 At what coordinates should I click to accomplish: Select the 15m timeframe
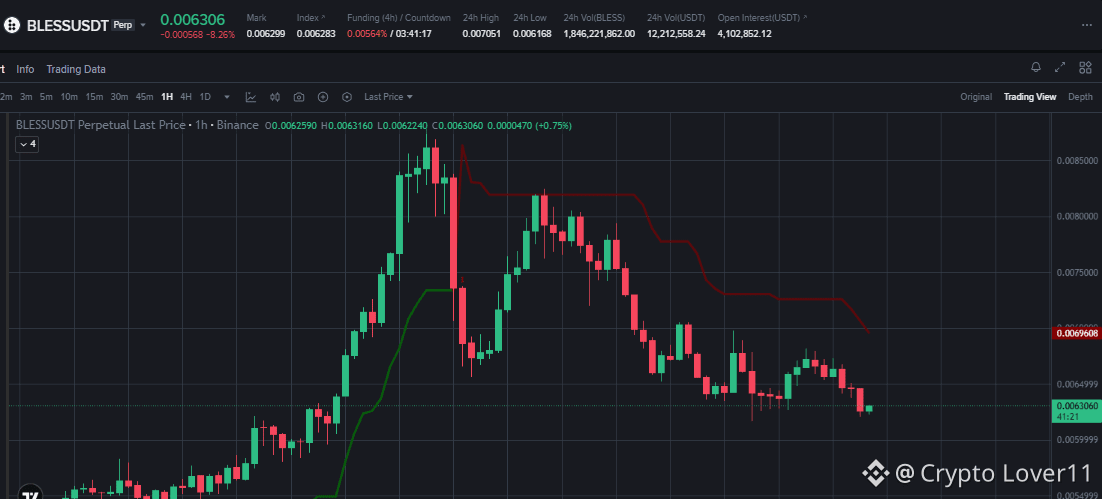94,97
